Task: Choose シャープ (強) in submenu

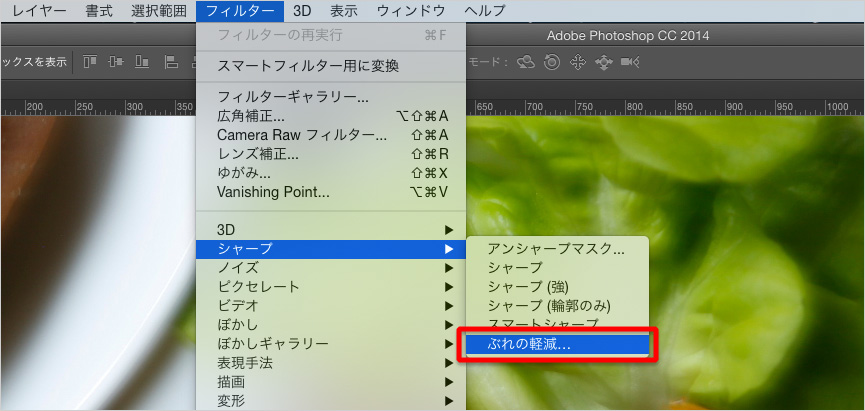Action: click(x=557, y=287)
